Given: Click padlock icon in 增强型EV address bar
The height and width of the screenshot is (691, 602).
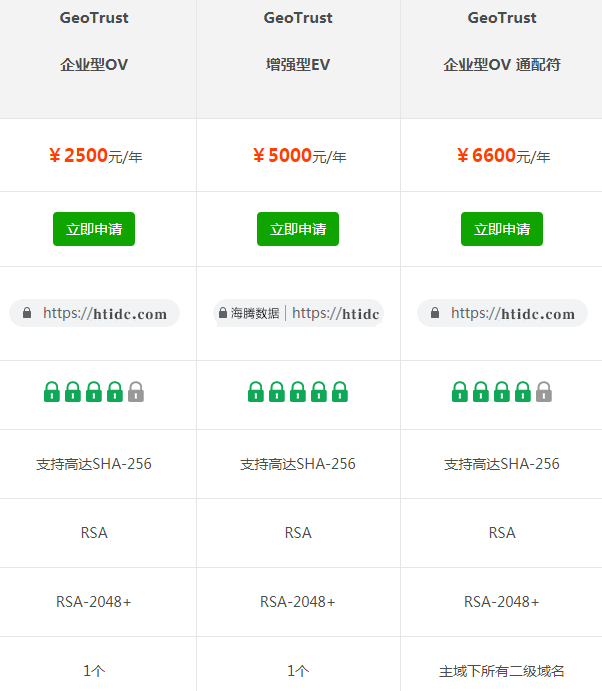Looking at the screenshot, I should pyautogui.click(x=223, y=313).
